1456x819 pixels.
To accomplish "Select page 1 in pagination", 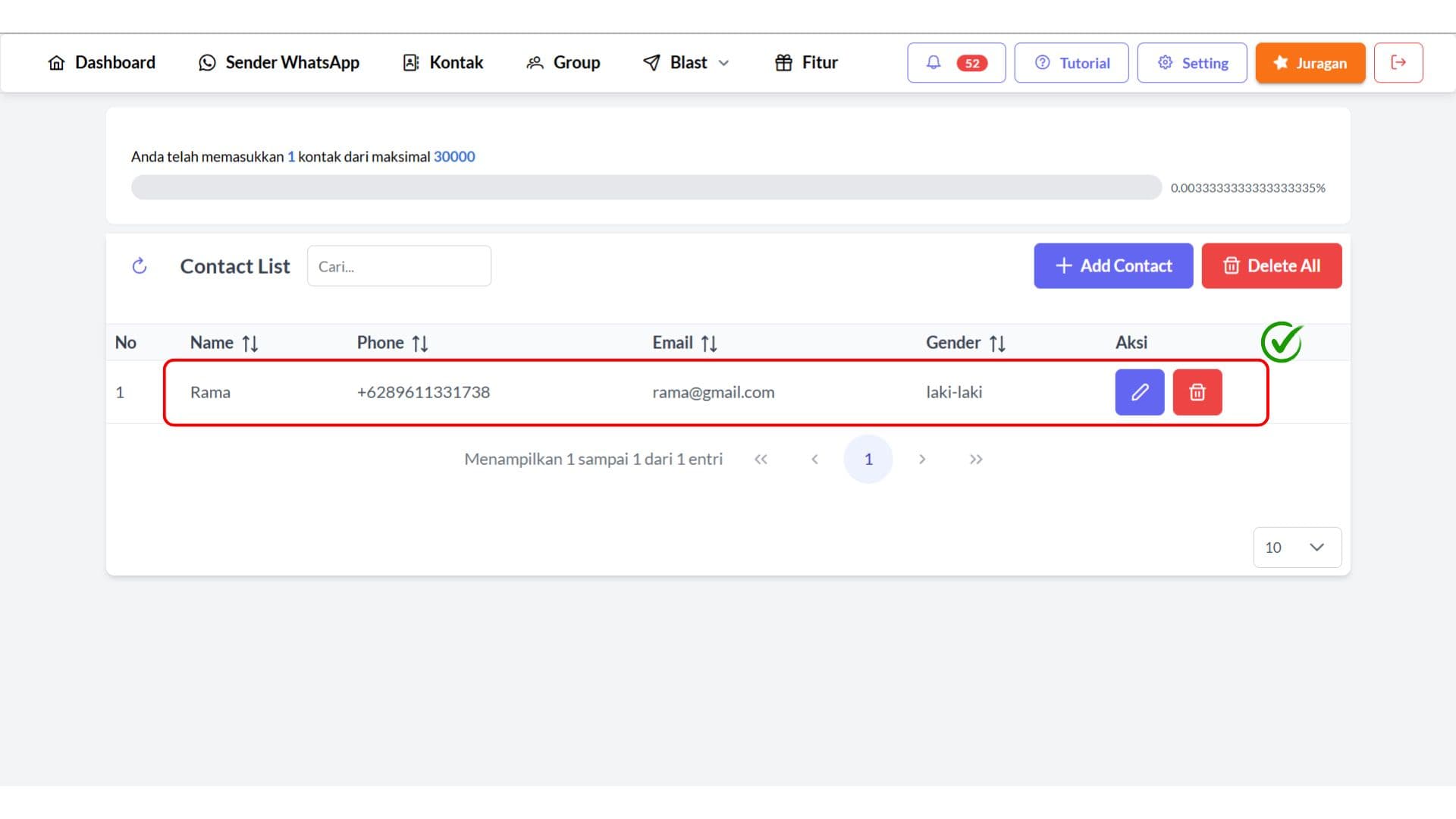I will 868,460.
